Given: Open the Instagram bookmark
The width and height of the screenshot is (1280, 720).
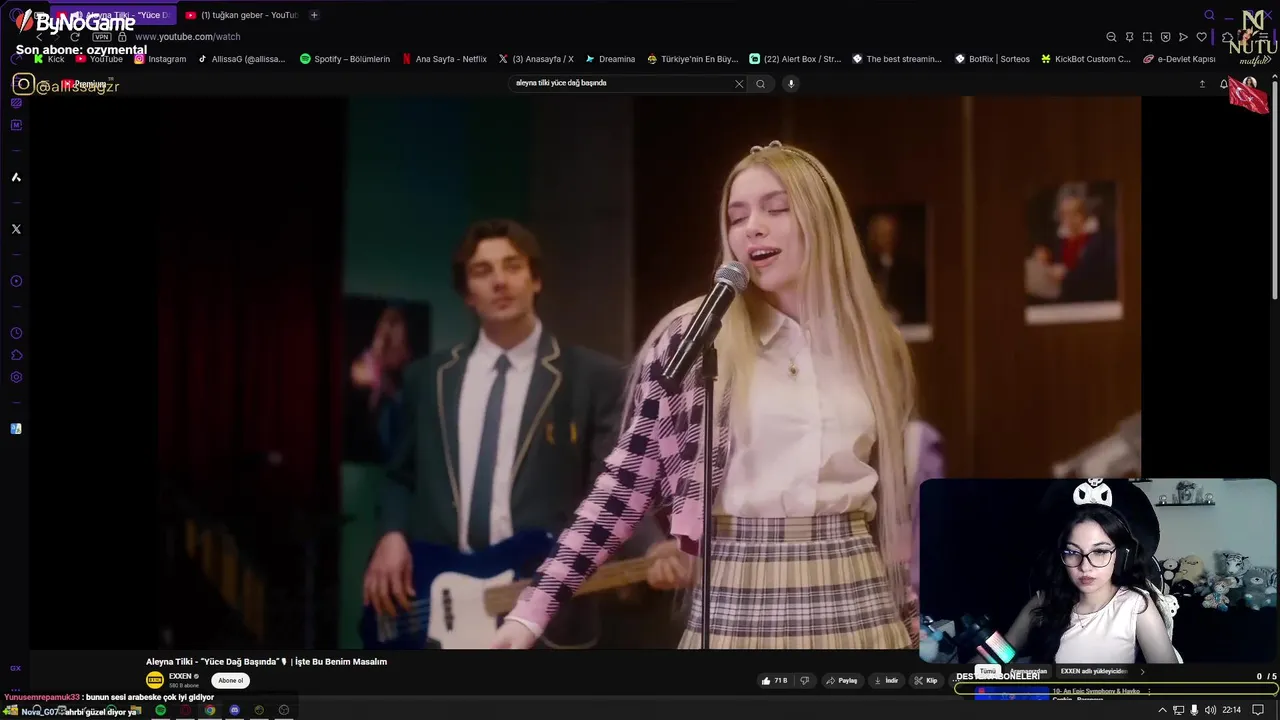Looking at the screenshot, I should click(160, 59).
